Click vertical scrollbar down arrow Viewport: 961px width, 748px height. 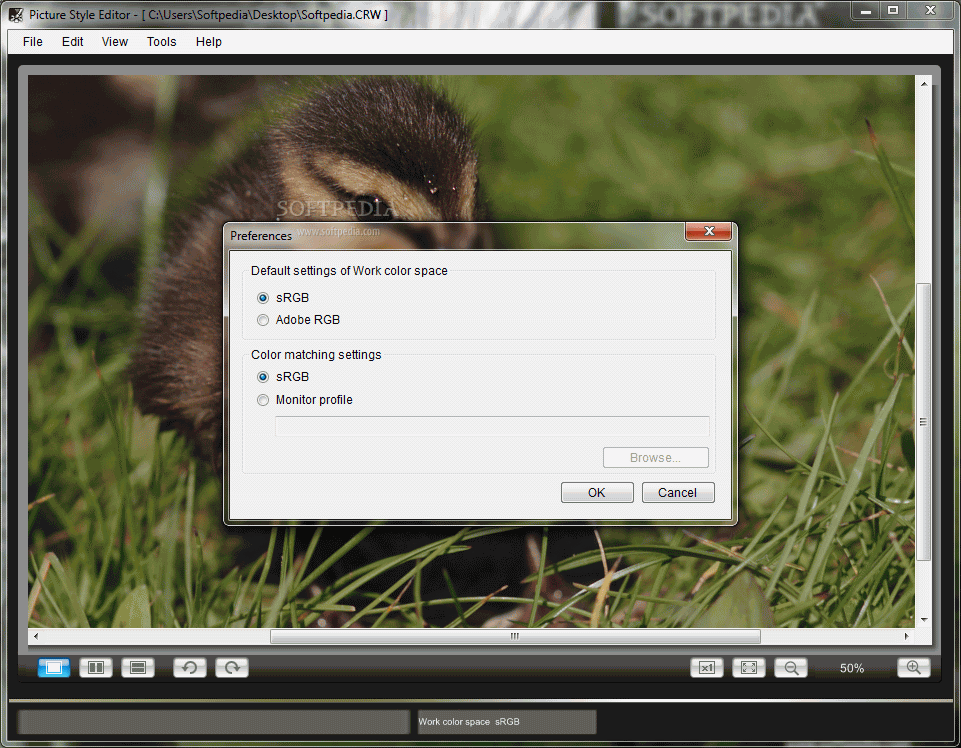pos(924,620)
